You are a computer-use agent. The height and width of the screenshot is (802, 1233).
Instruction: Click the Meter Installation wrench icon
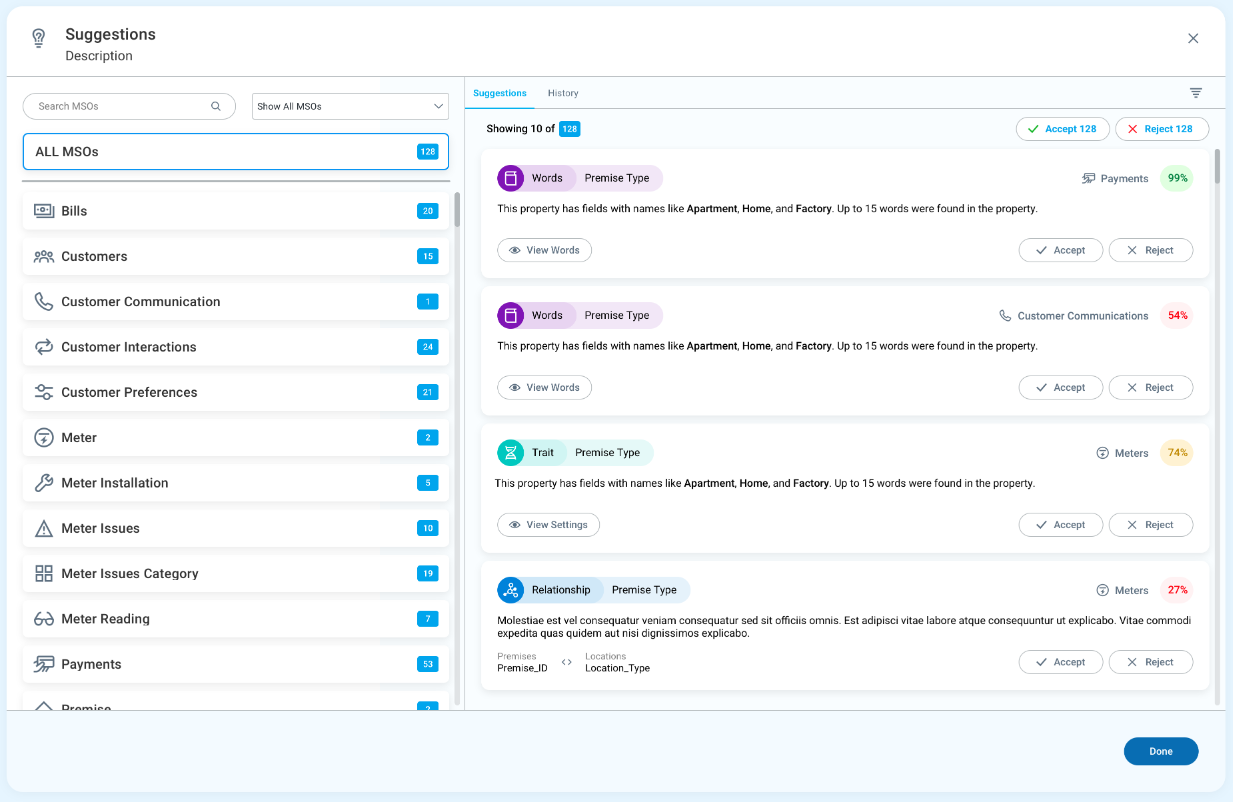tap(44, 483)
